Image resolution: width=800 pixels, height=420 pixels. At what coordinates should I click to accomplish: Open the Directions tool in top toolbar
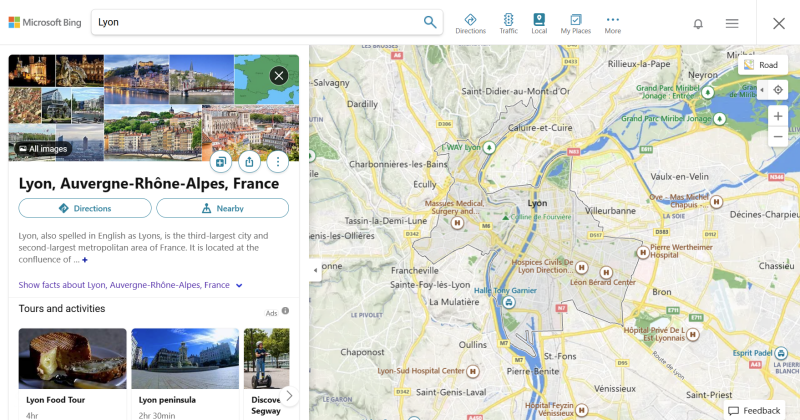click(470, 23)
